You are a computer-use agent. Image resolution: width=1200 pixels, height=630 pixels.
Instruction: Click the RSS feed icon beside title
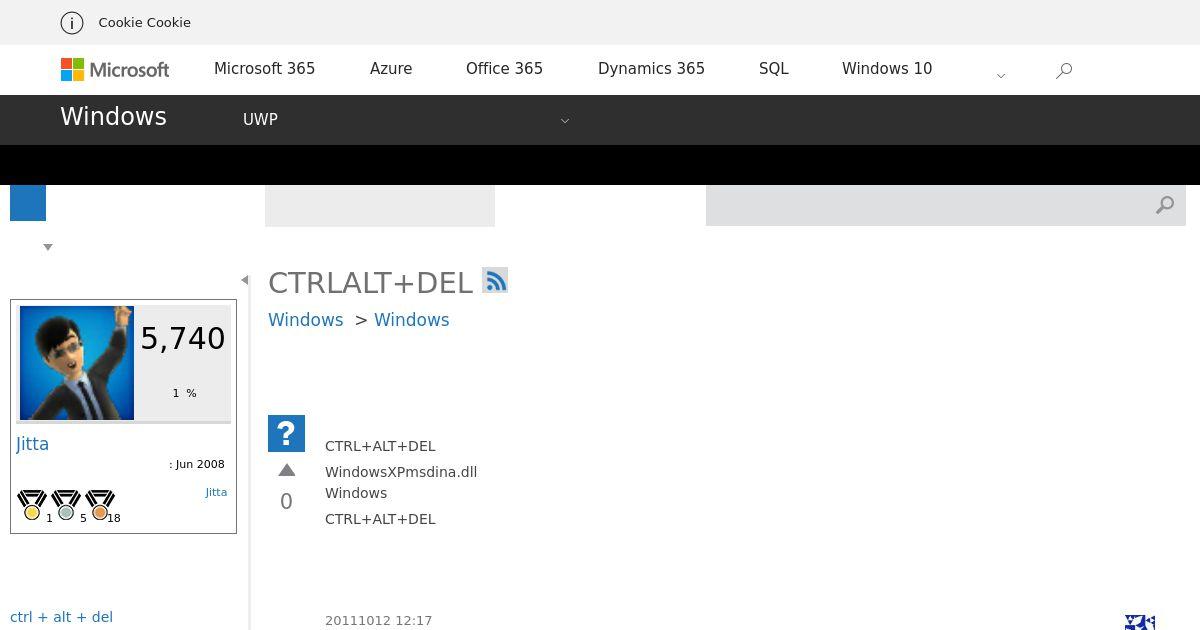point(495,280)
